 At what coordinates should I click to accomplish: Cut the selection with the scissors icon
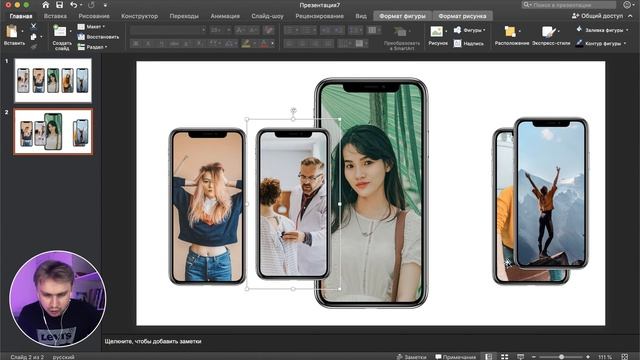pos(33,26)
